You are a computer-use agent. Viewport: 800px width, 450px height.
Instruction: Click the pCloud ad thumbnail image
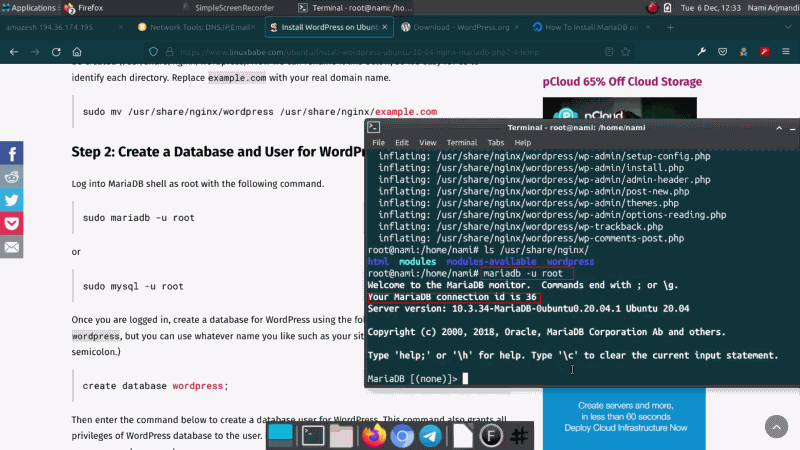(619, 108)
